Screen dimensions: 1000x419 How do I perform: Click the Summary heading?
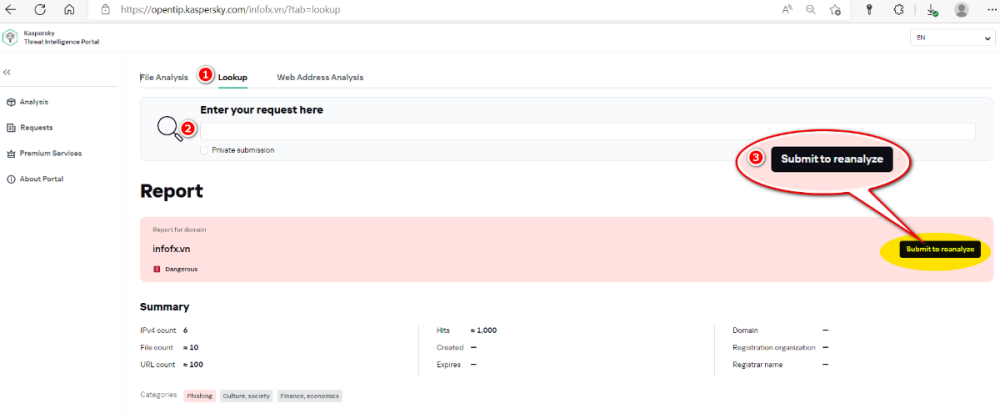165,307
